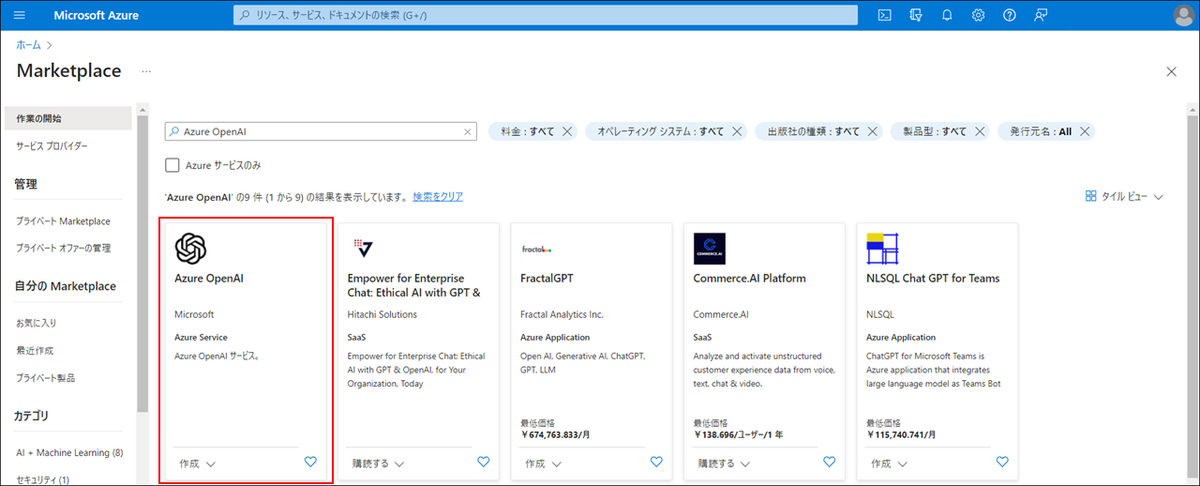Click the Commerce.AI logo

click(x=709, y=249)
